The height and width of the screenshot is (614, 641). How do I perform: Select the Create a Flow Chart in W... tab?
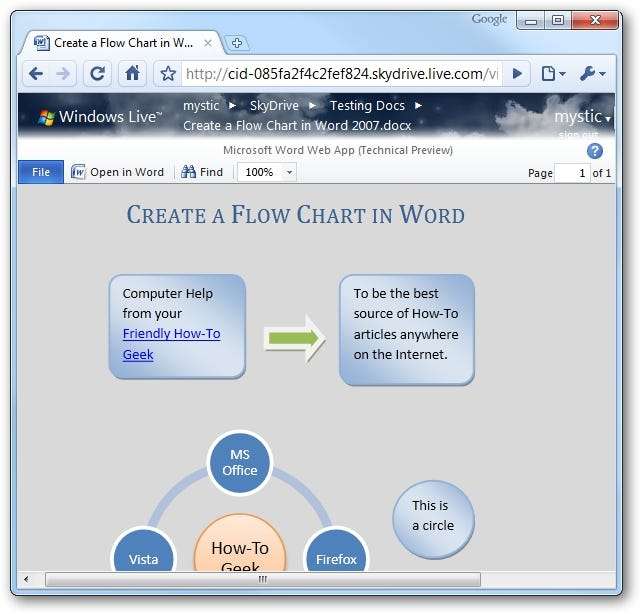(x=123, y=43)
